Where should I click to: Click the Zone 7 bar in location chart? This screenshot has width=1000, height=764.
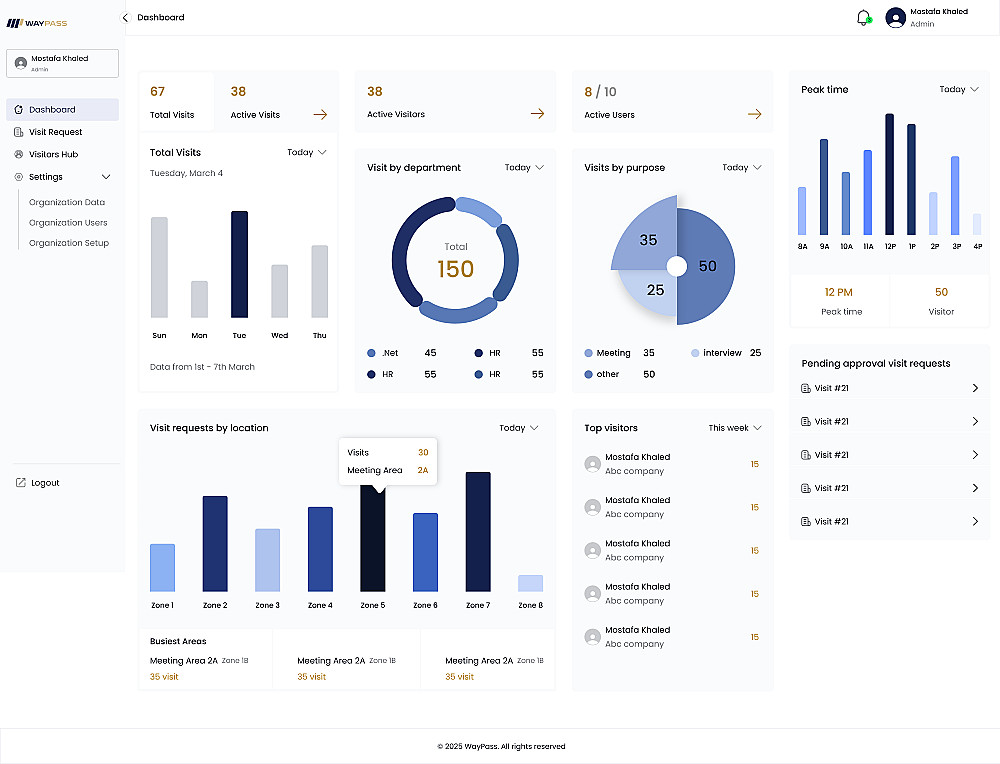tap(478, 532)
